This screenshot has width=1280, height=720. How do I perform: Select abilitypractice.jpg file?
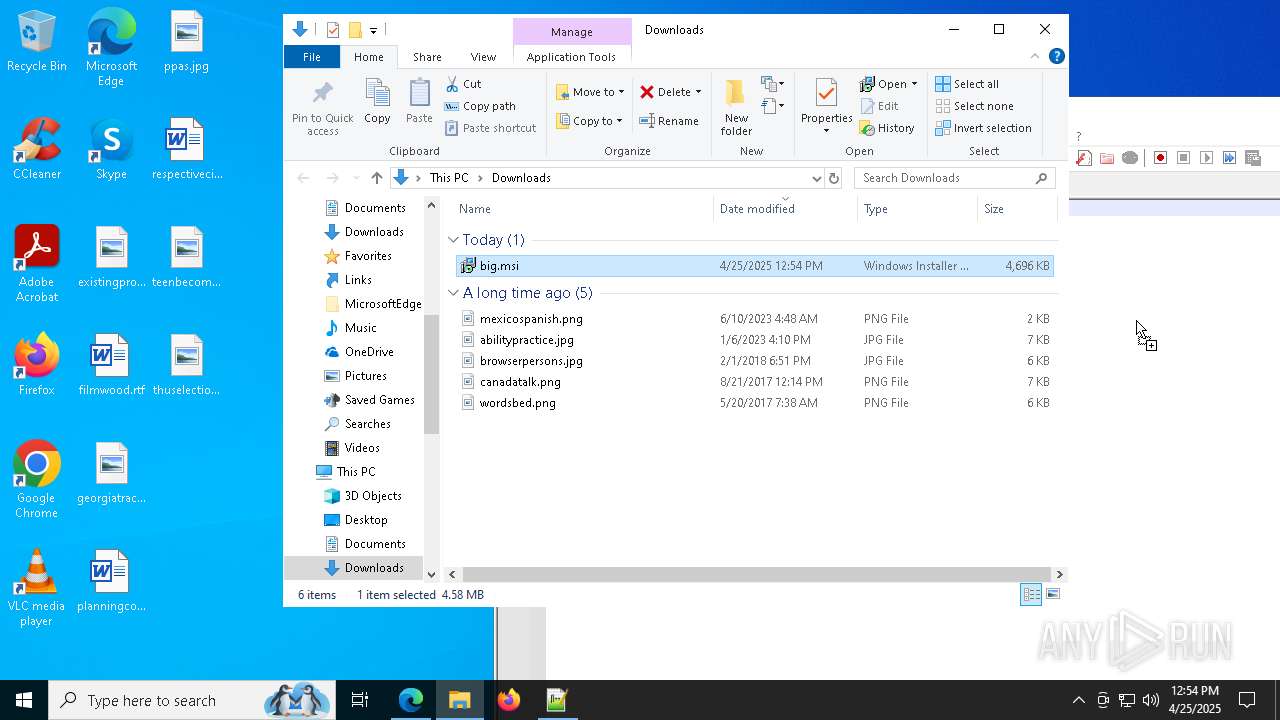pyautogui.click(x=754, y=340)
